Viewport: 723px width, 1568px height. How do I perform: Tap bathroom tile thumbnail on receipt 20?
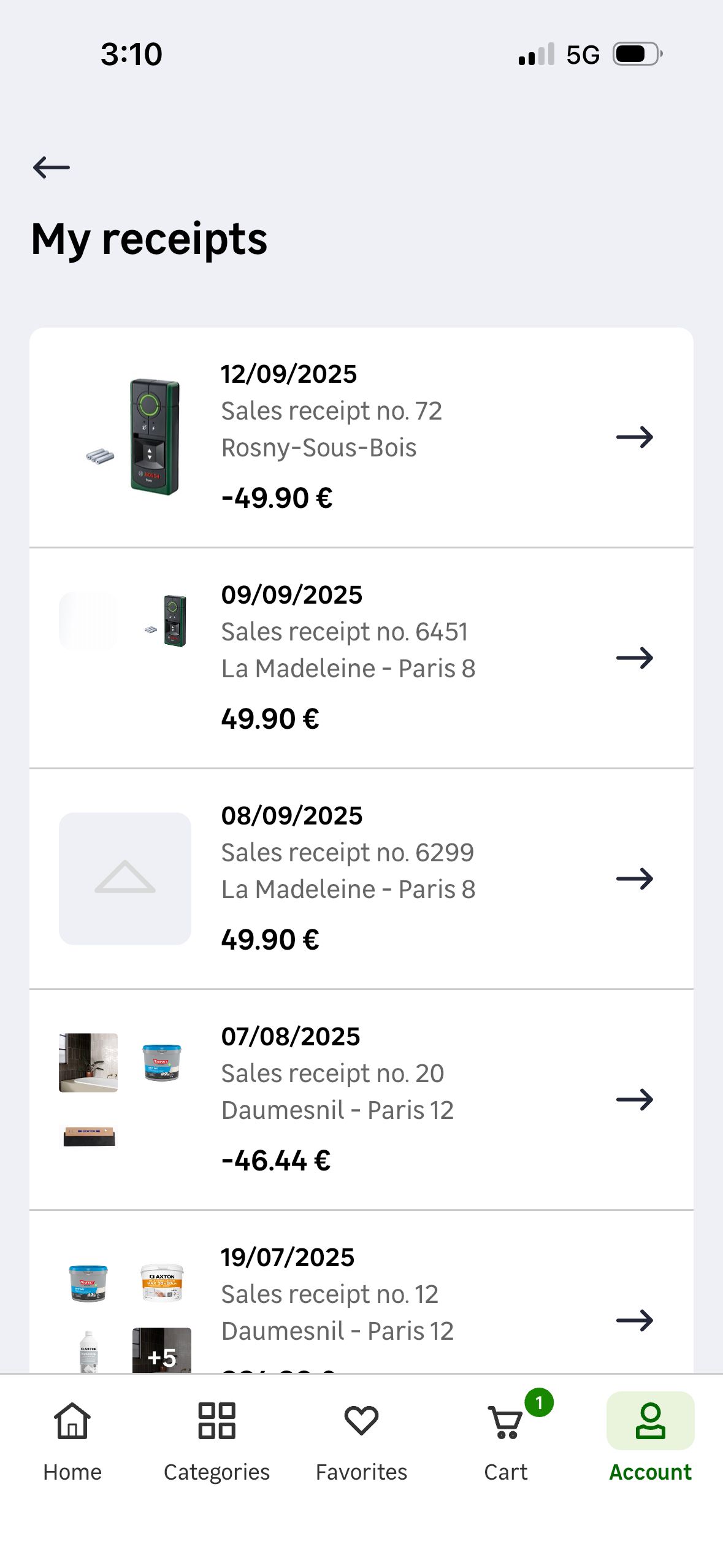click(x=88, y=1063)
